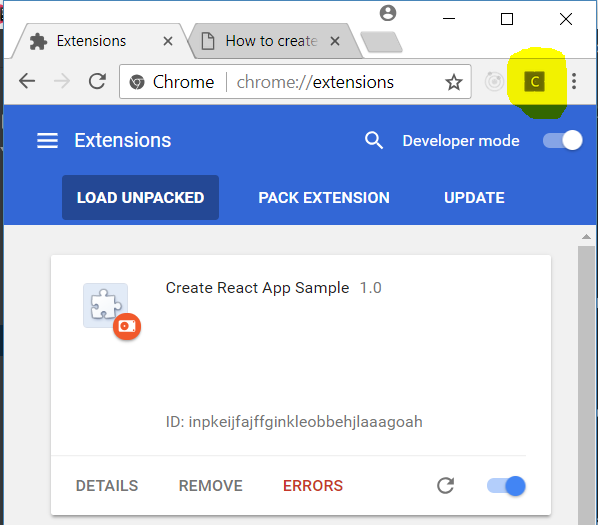
Task: Click PACK EXTENSION button
Action: (x=324, y=197)
